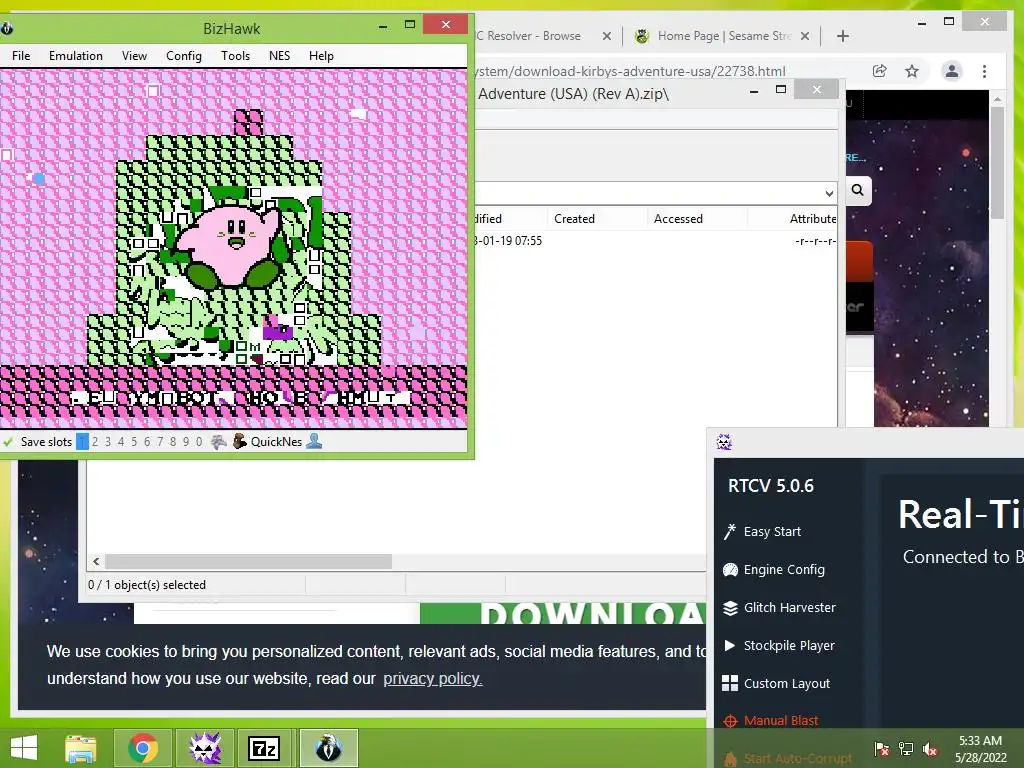
Task: Click the 7-Zip horizontal scrollbar thumb
Action: point(249,562)
